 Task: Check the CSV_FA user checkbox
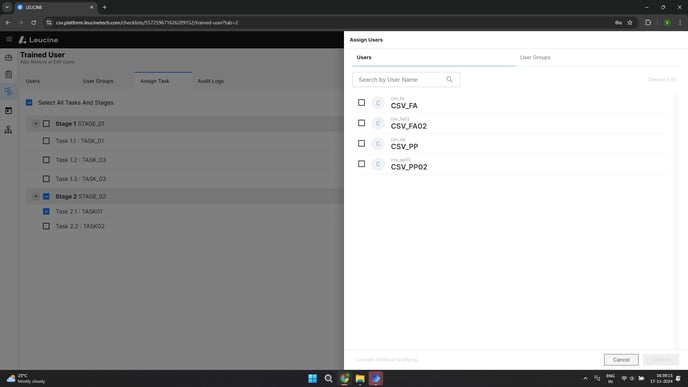coord(361,102)
